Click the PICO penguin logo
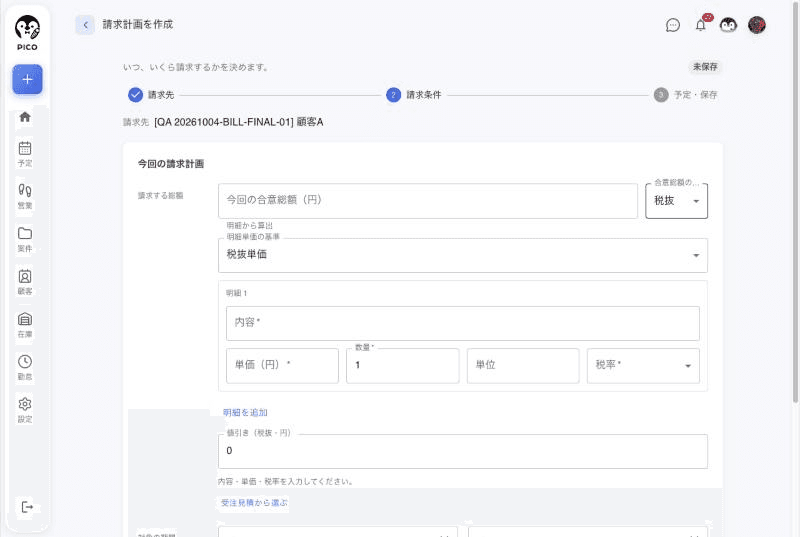This screenshot has width=800, height=537. pyautogui.click(x=27, y=33)
